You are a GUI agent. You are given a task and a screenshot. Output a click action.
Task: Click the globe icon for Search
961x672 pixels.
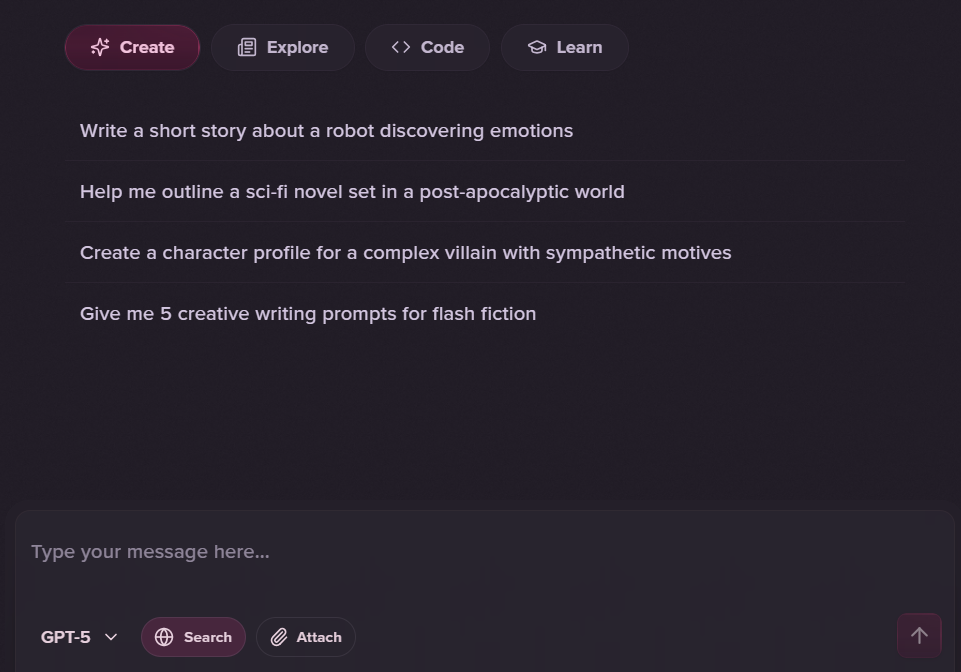click(164, 637)
